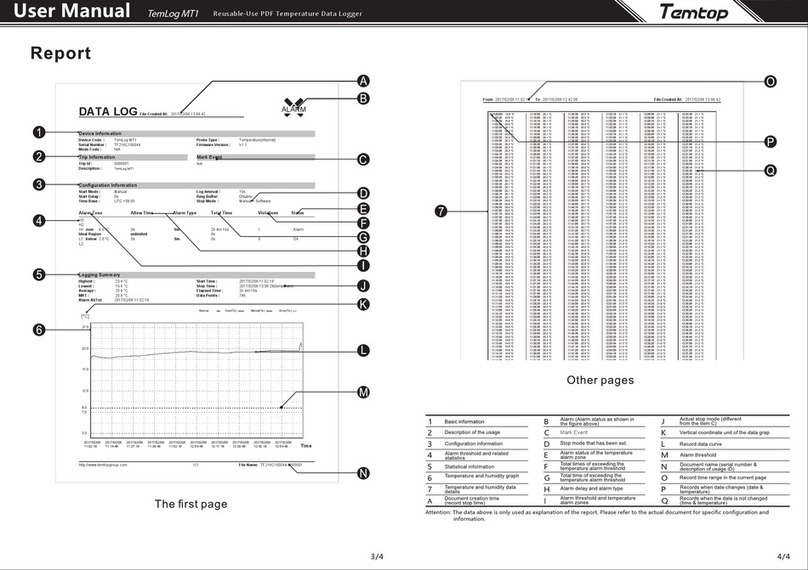The image size is (808, 570).
Task: Click the ALARM status icon on the report
Action: [x=294, y=107]
